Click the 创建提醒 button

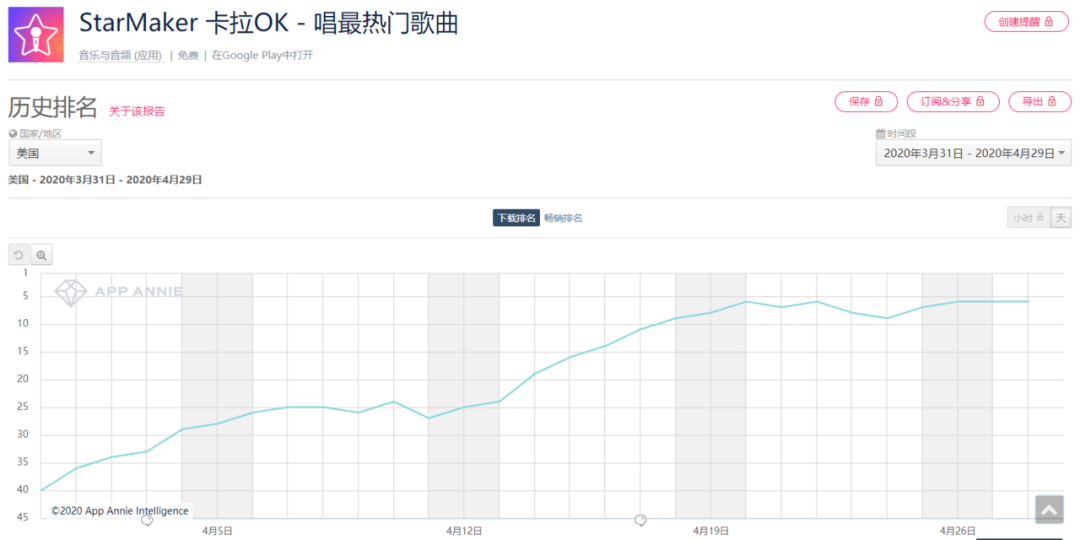[x=1026, y=21]
